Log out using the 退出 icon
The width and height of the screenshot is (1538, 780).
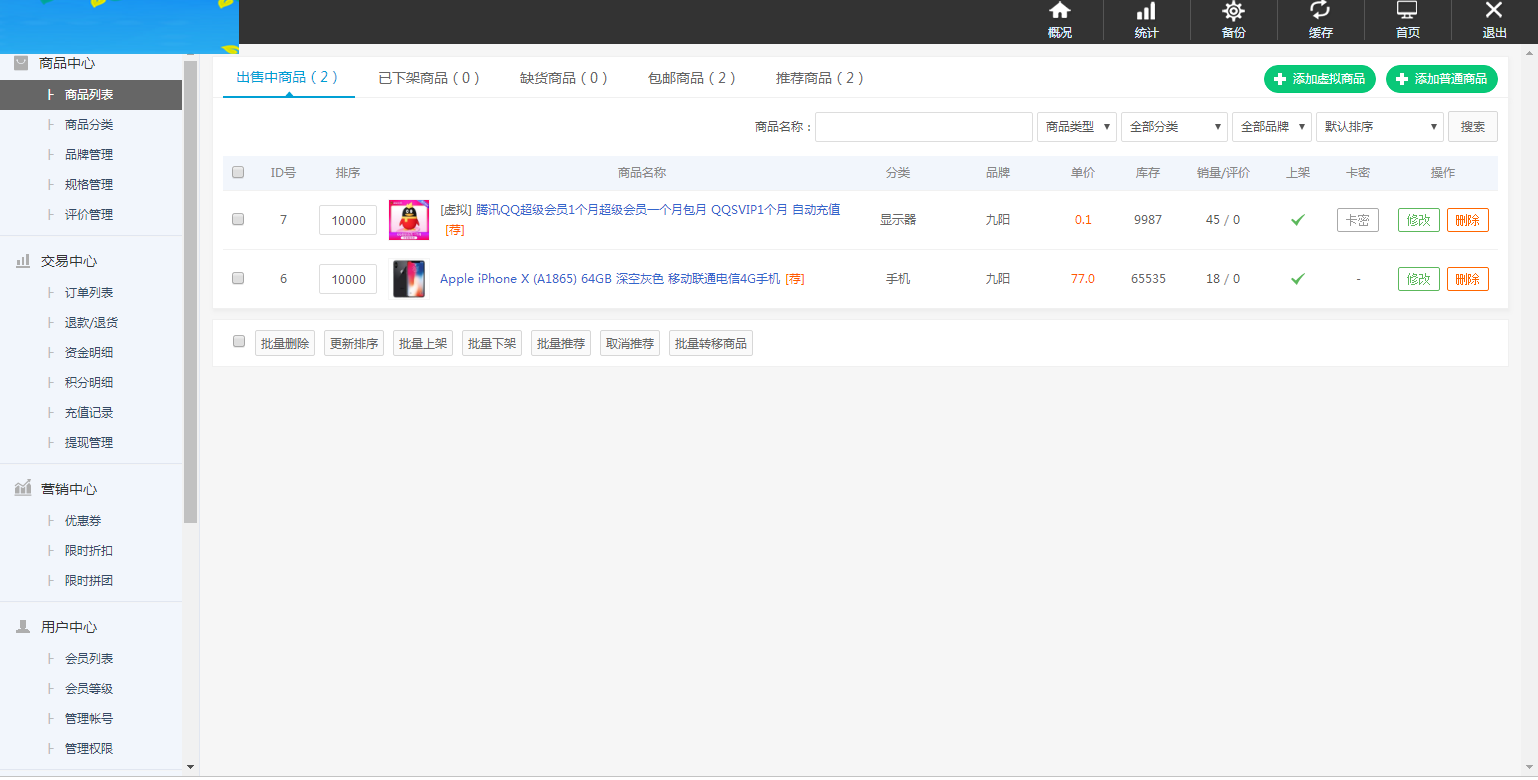click(1493, 20)
